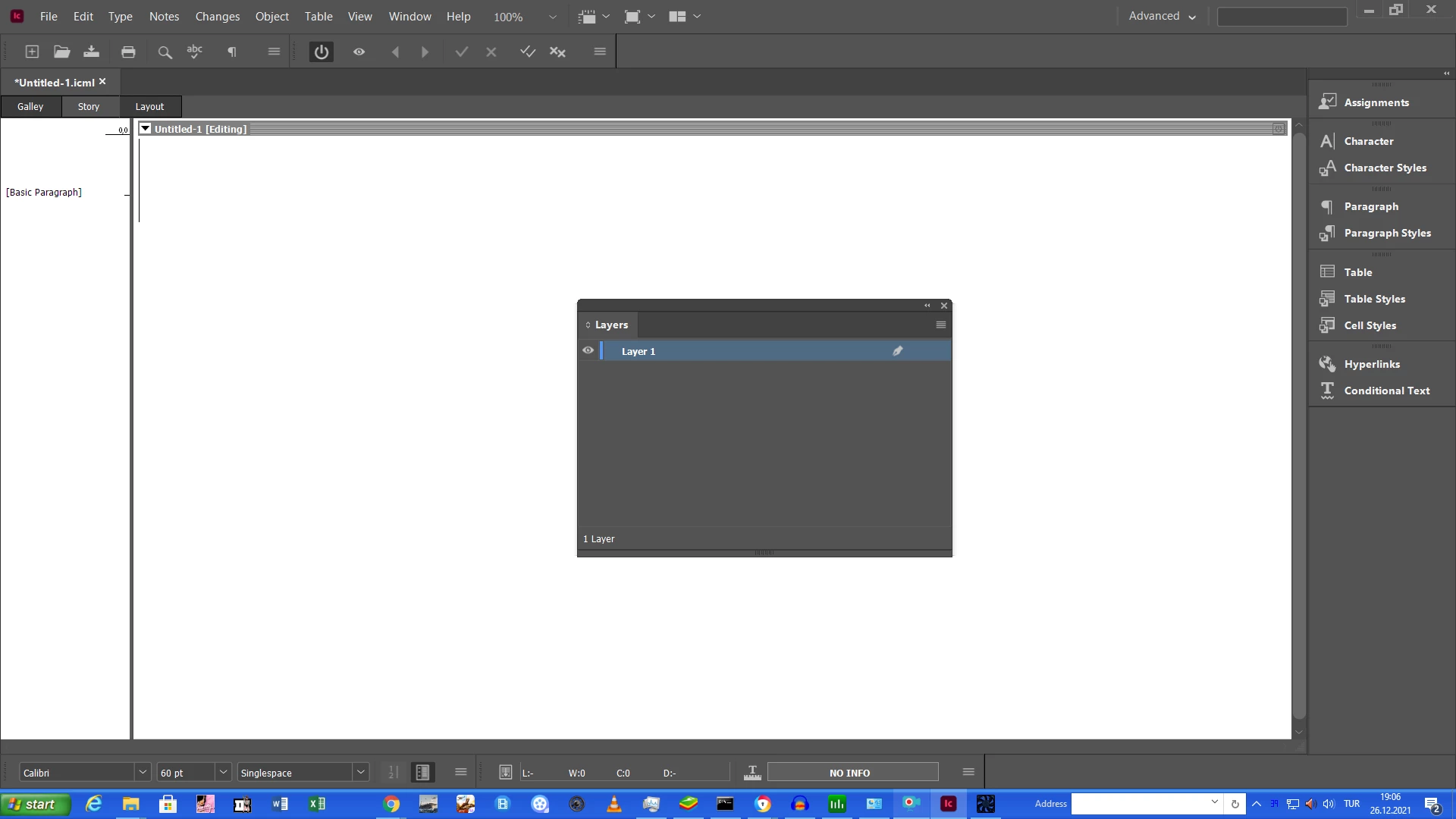Click the Print icon in toolbar

point(128,52)
